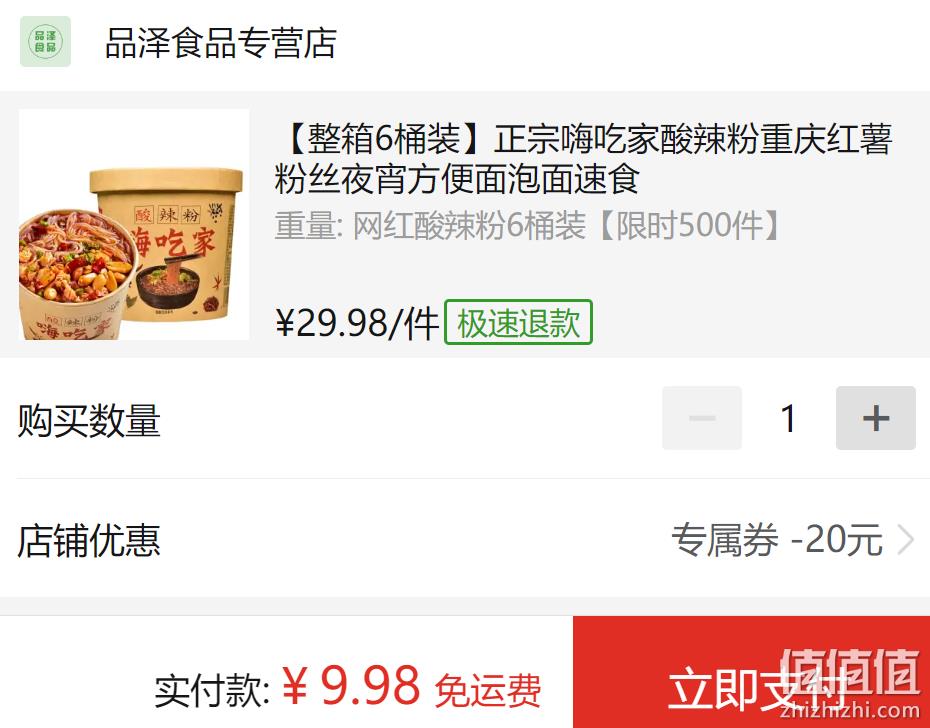Open the 嗨吃家 酸辣粉 product thumbnail
The image size is (930, 728).
134,224
